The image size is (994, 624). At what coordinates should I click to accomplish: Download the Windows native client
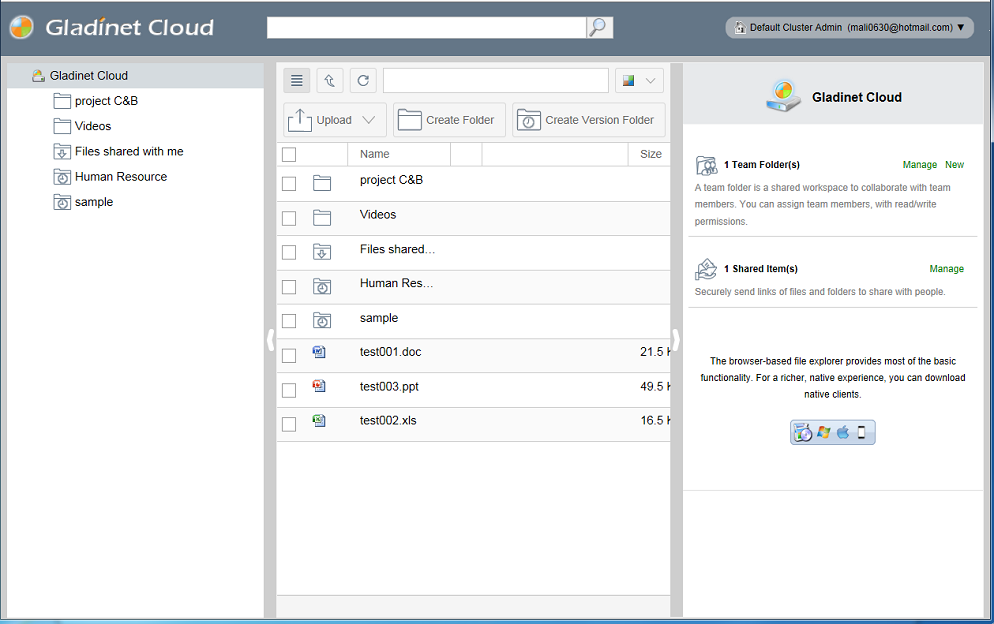point(823,432)
